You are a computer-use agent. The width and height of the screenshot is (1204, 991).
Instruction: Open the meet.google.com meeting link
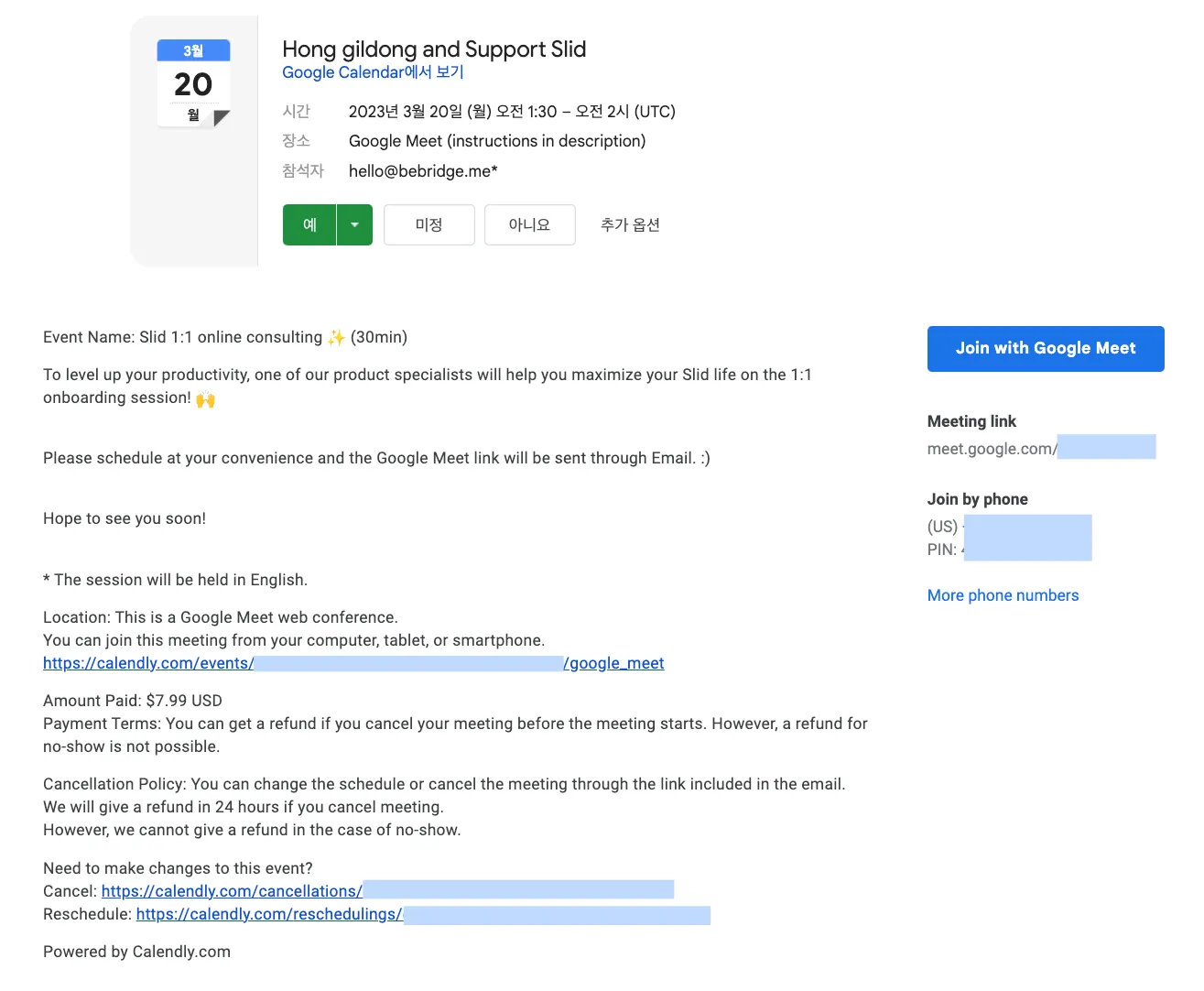[1040, 449]
